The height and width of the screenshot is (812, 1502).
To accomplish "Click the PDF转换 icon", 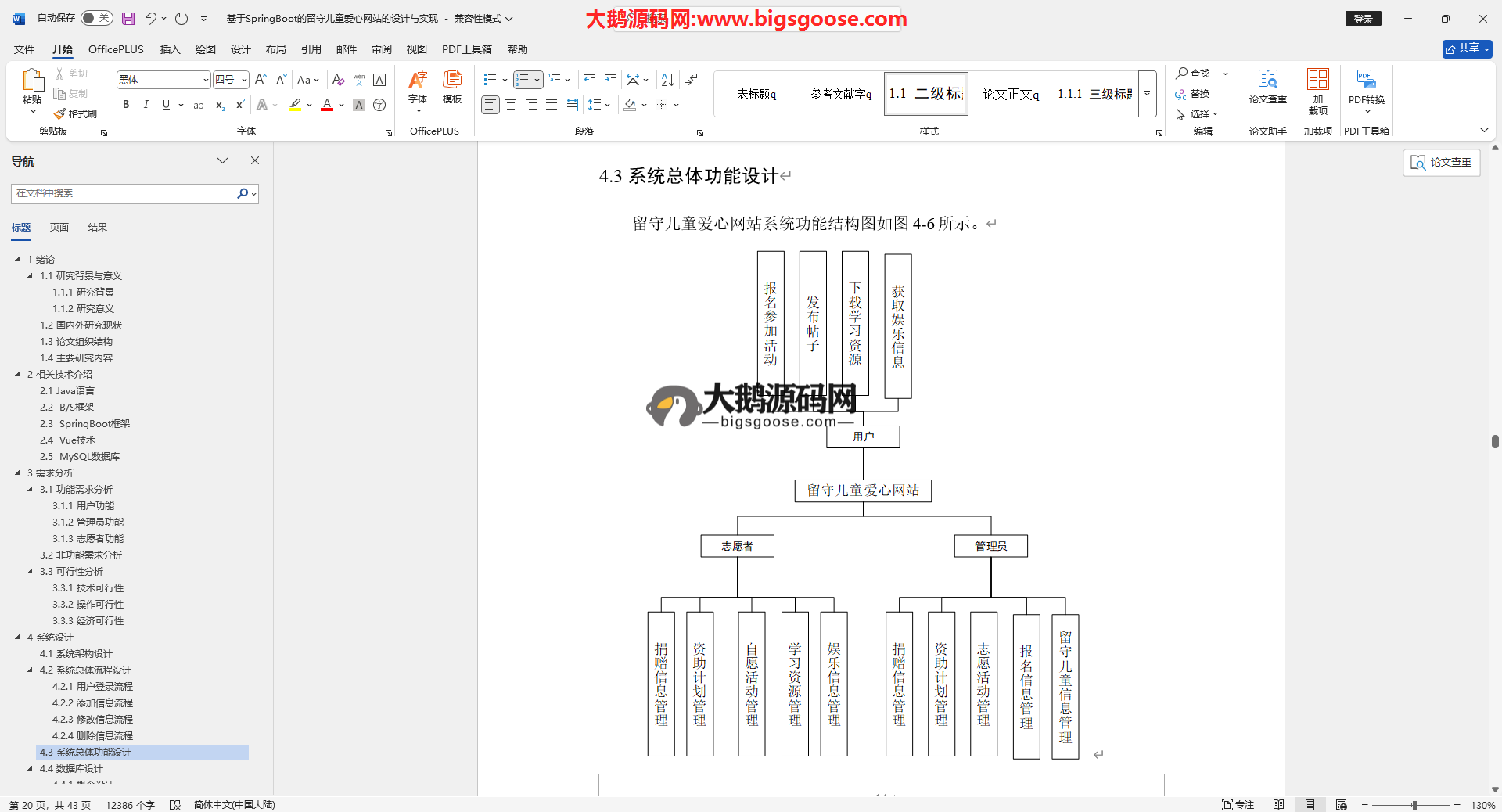I will (x=1366, y=86).
